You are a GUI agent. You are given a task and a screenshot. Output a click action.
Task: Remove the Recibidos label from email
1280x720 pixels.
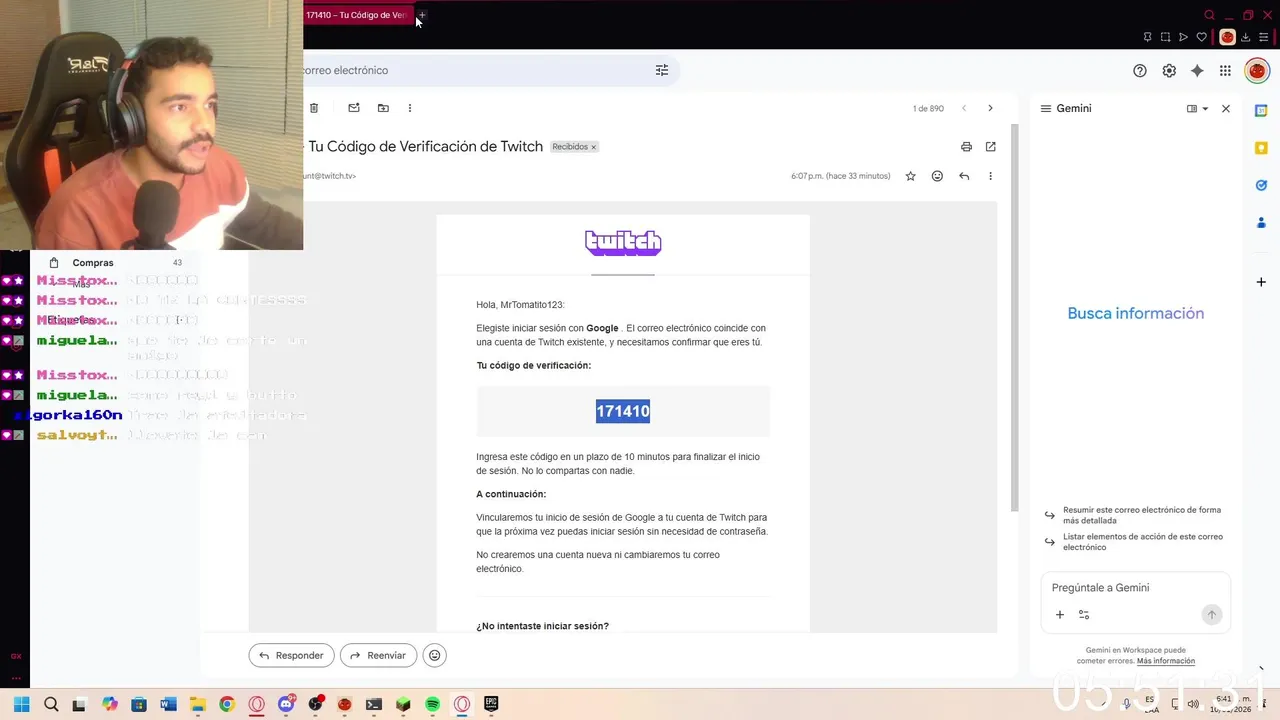593,147
